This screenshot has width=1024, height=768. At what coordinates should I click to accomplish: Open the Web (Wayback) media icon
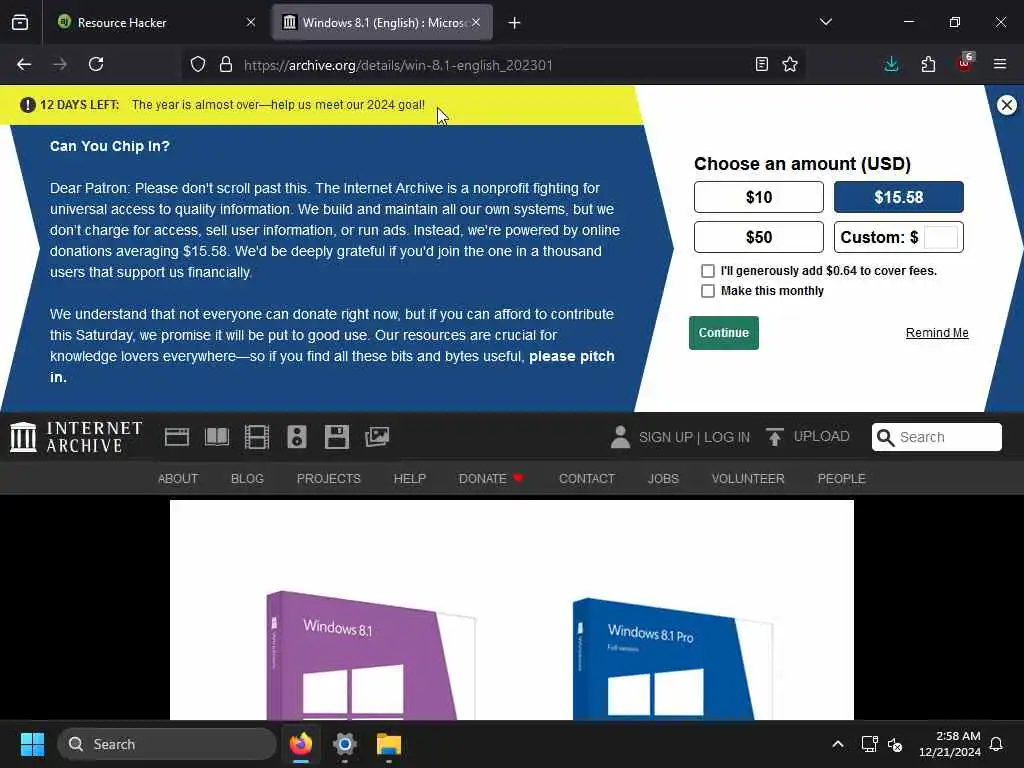[176, 437]
